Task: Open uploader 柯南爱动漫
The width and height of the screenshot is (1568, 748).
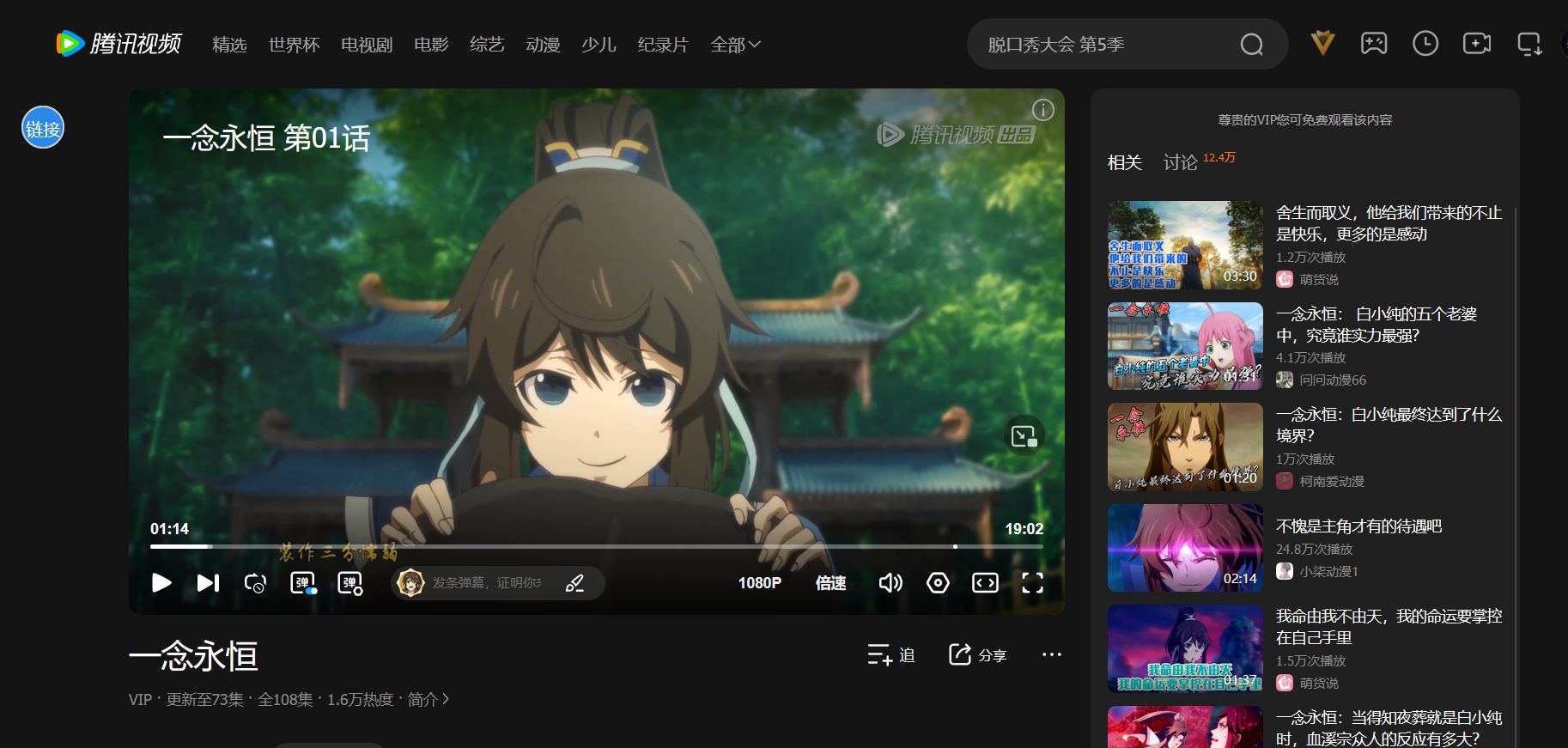Action: pos(1321,481)
